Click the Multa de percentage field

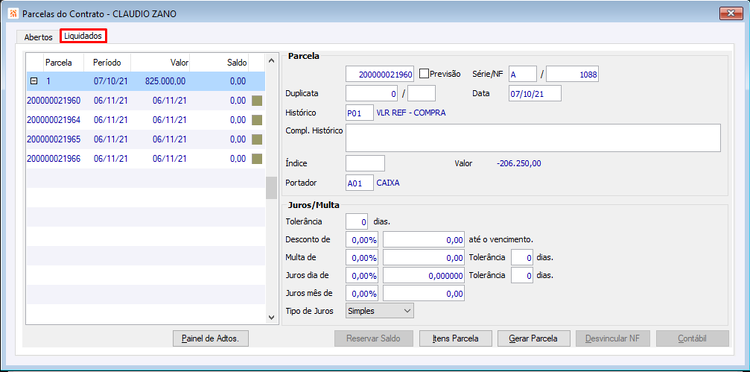click(362, 258)
